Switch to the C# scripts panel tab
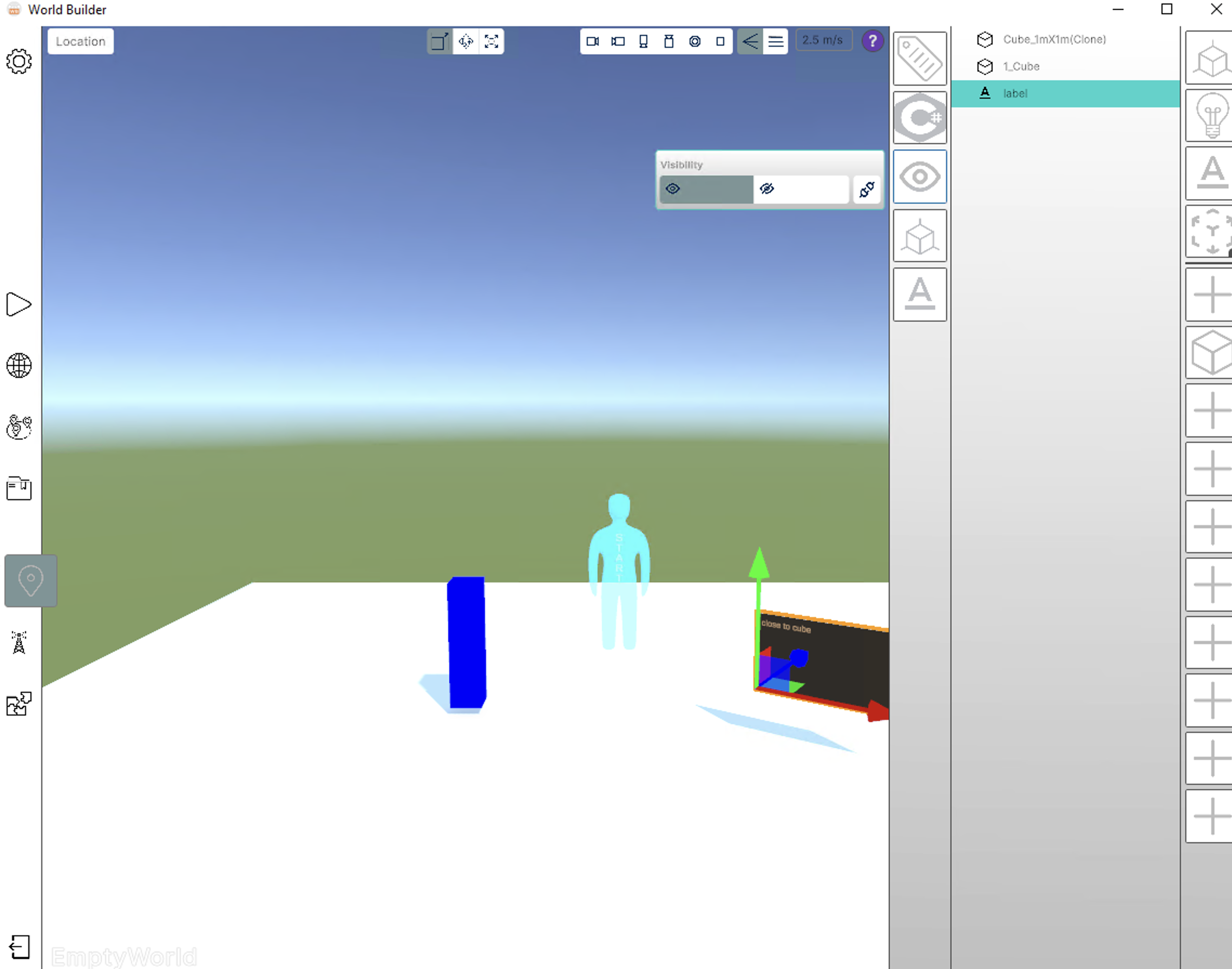Screen dimensions: 1232x969 [919, 117]
